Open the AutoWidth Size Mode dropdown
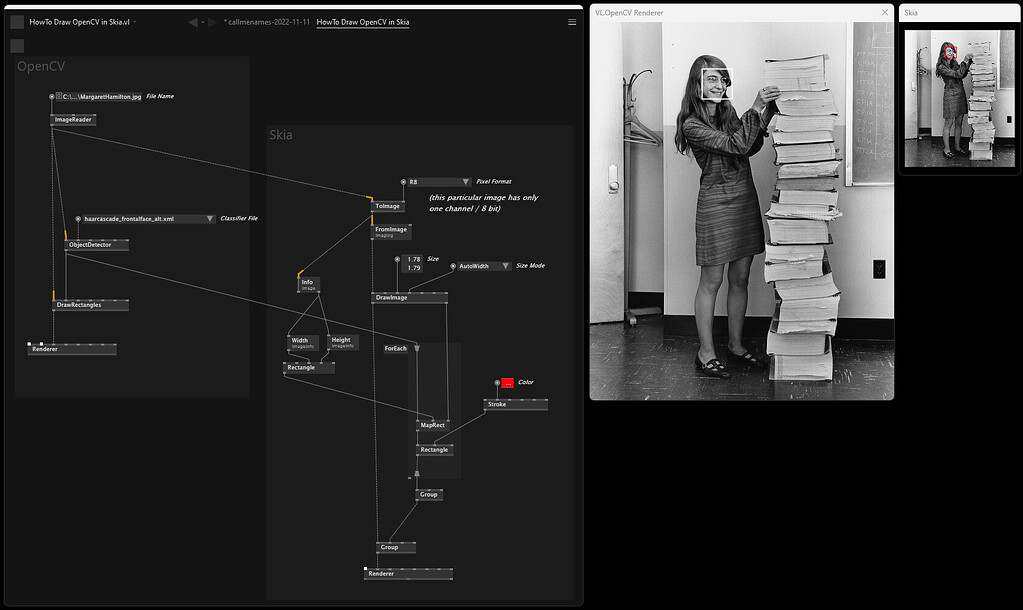 505,266
